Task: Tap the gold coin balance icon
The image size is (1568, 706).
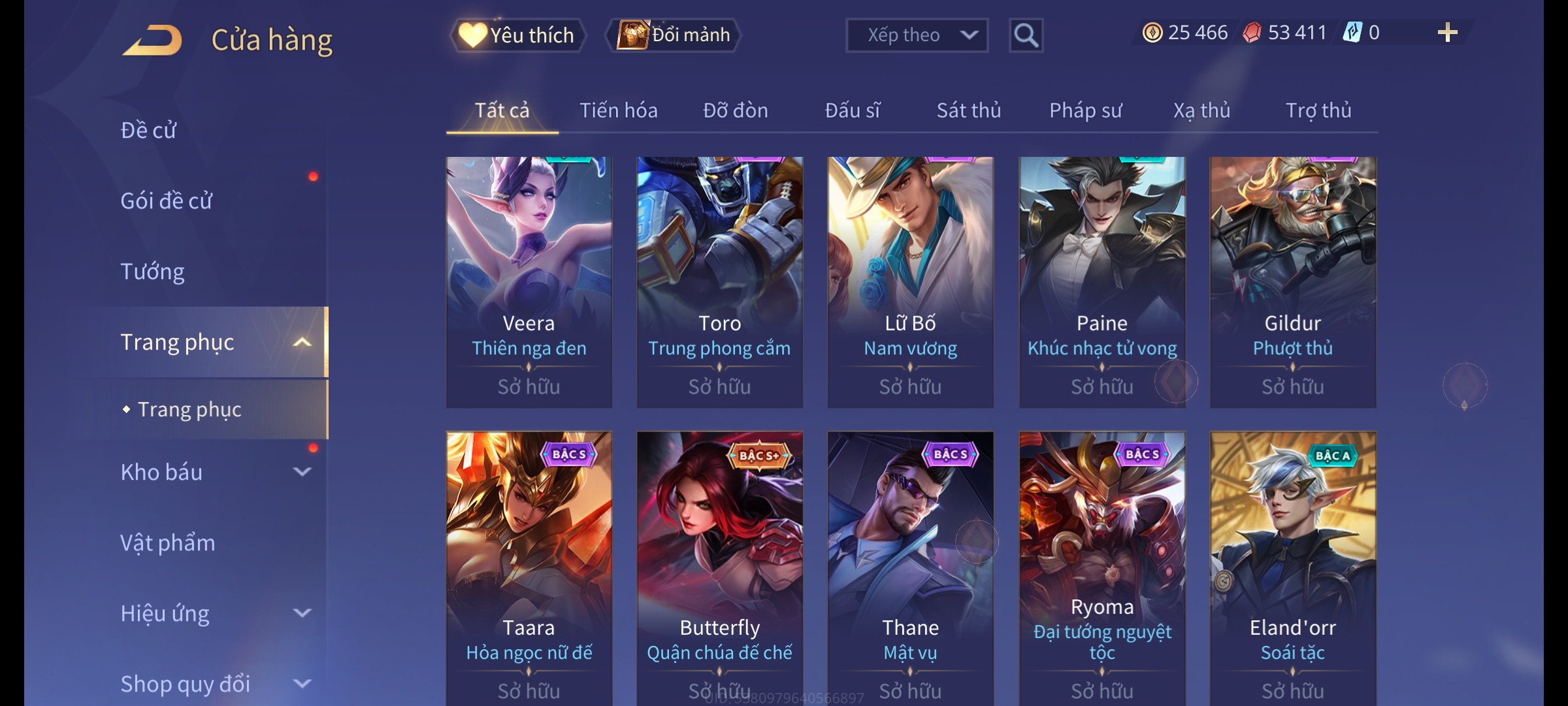Action: (1152, 33)
